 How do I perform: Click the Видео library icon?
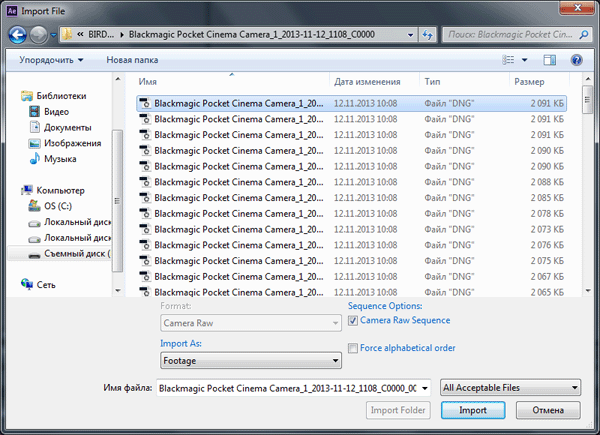tap(34, 111)
